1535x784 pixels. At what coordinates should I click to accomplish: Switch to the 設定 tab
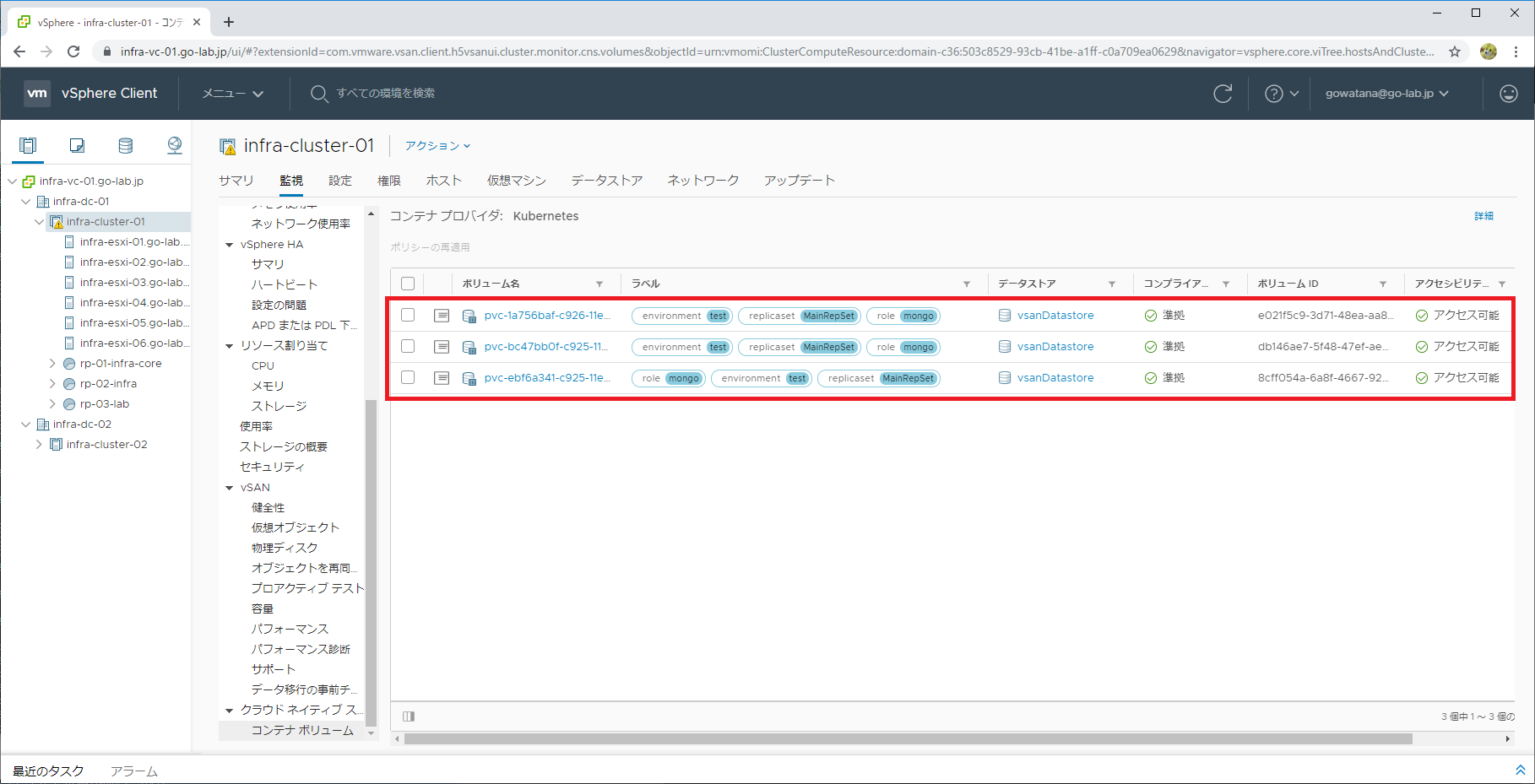click(x=340, y=181)
